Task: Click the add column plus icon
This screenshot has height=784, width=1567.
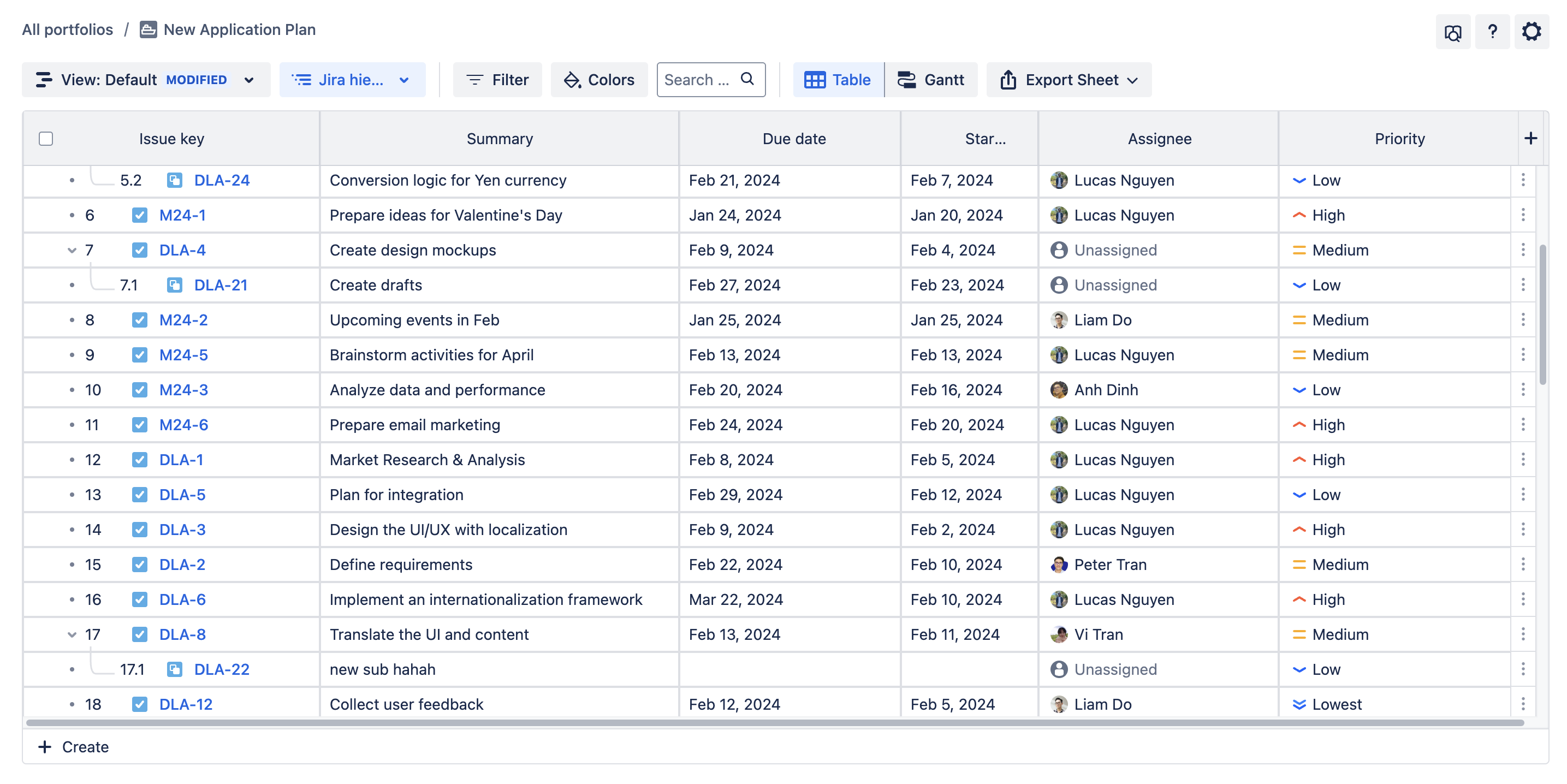Action: coord(1530,139)
